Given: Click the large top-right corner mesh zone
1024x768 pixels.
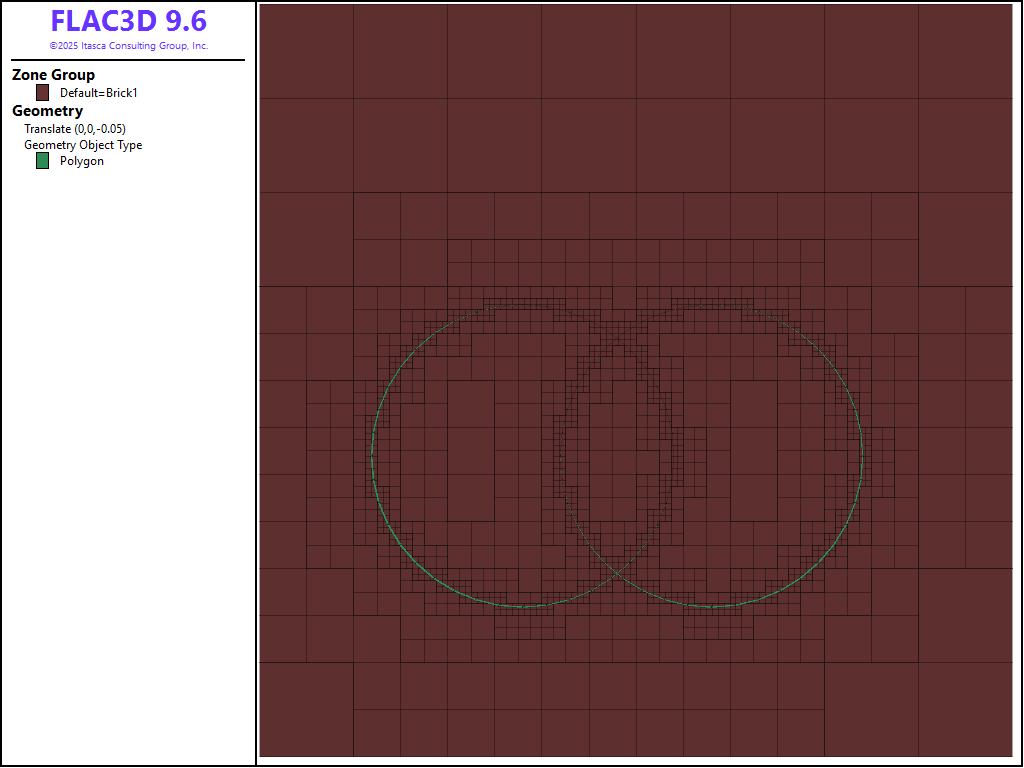Looking at the screenshot, I should tap(965, 51).
